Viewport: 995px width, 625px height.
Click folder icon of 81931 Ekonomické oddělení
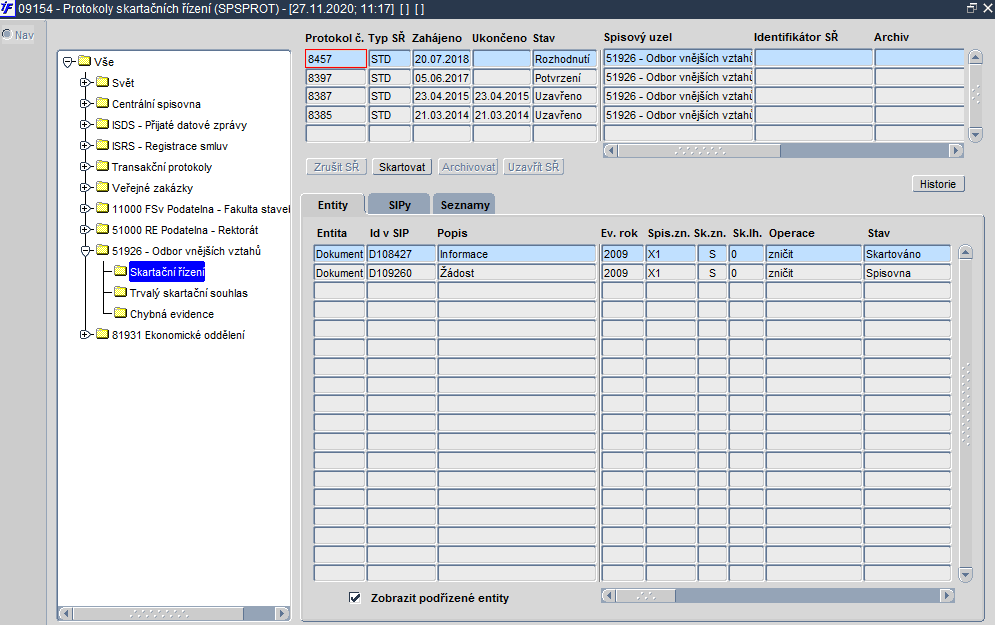click(x=102, y=335)
